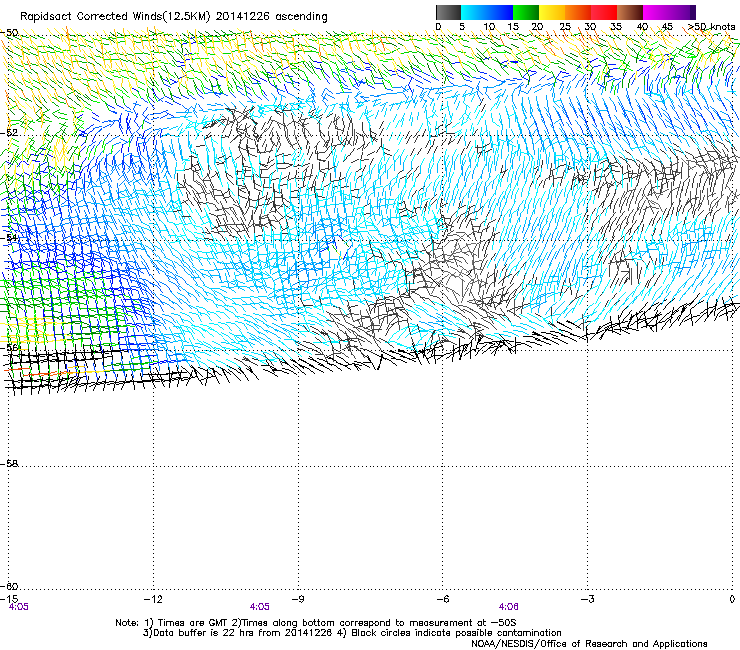Image resolution: width=740 pixels, height=650 pixels.
Task: Click the '-3' longitude axis label
Action: pyautogui.click(x=587, y=599)
